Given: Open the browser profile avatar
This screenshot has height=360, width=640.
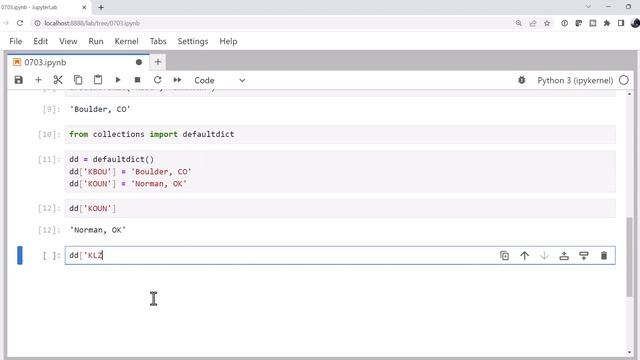Looking at the screenshot, I should (x=635, y=23).
